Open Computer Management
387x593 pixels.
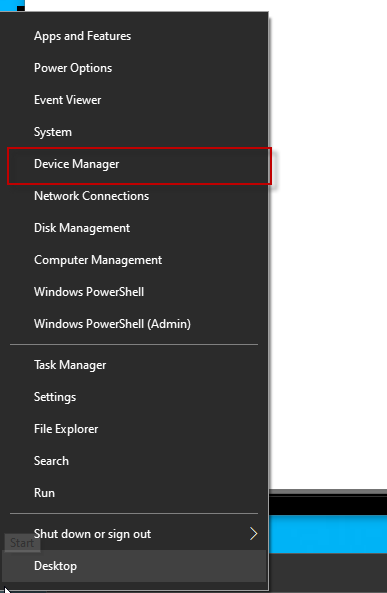[134, 260]
